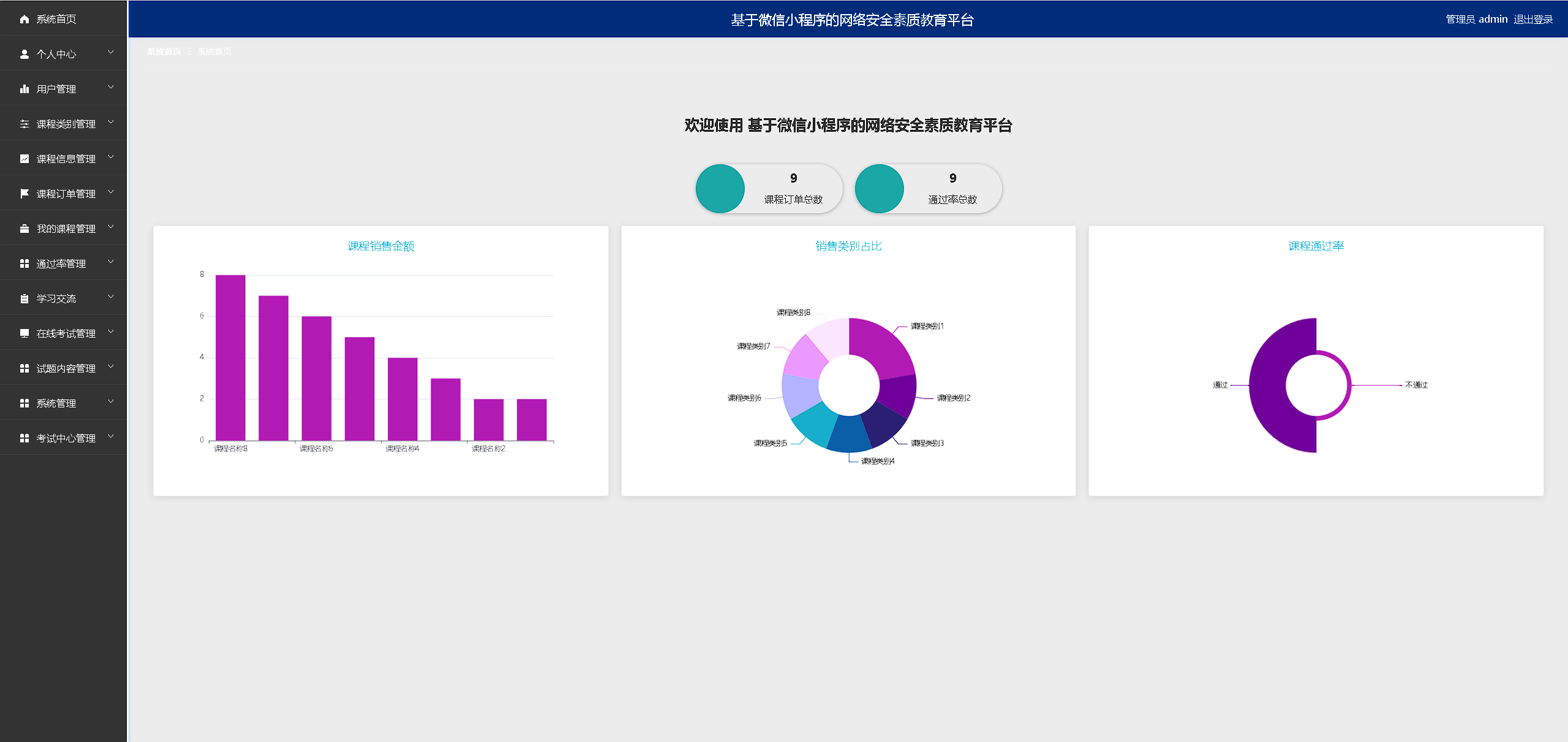
Task: Expand the 试题内容管理 chevron
Action: tap(111, 367)
